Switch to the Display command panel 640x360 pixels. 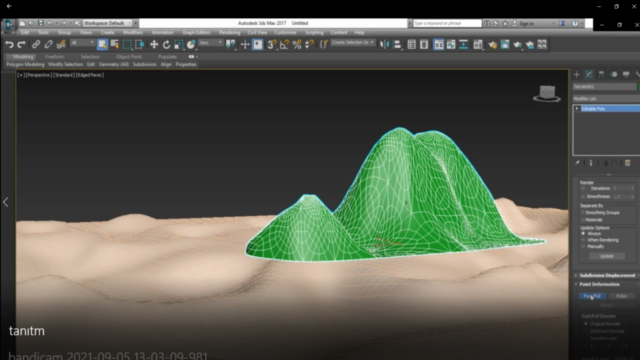626,74
